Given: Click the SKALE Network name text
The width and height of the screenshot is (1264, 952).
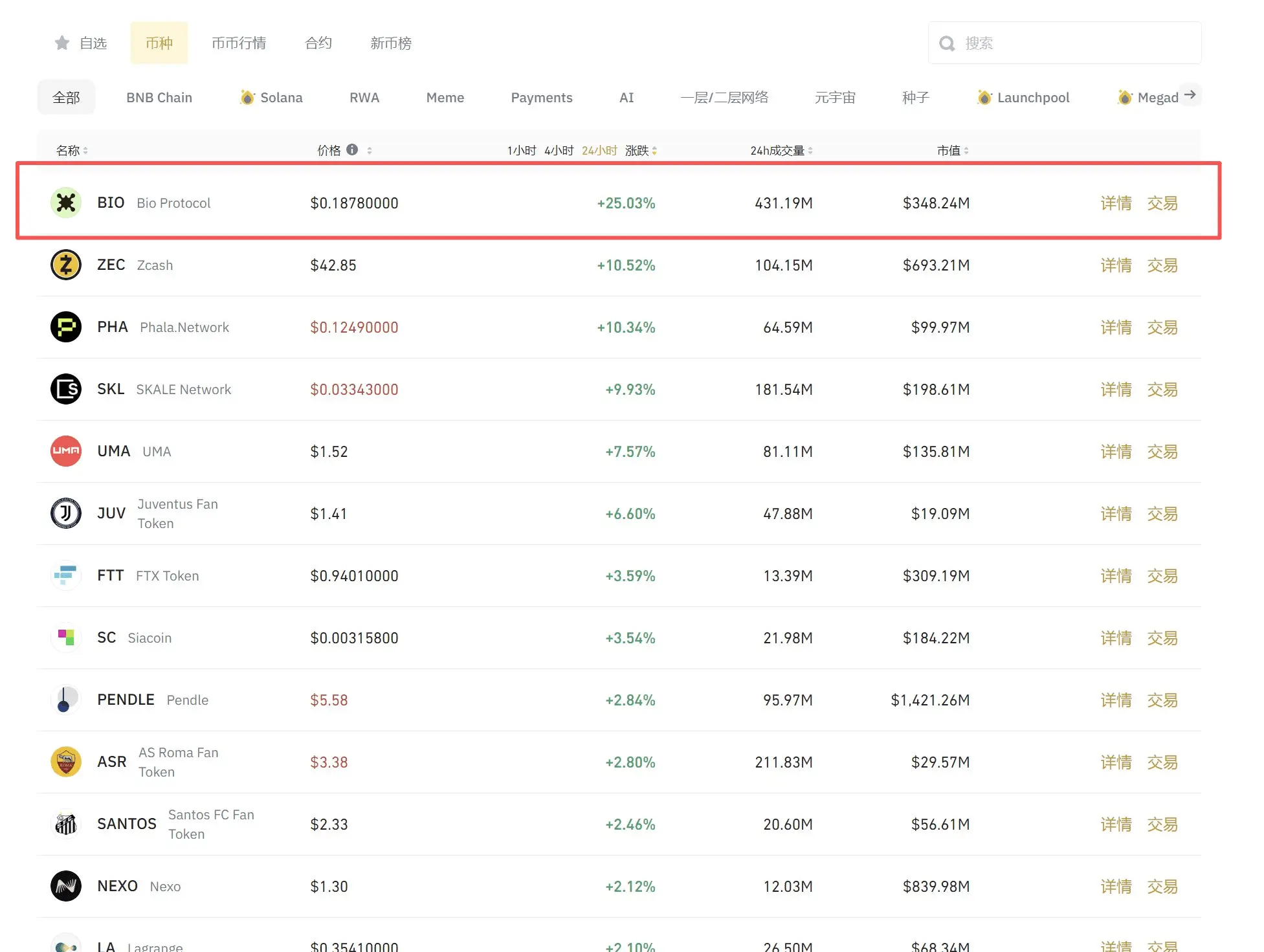Looking at the screenshot, I should 184,389.
